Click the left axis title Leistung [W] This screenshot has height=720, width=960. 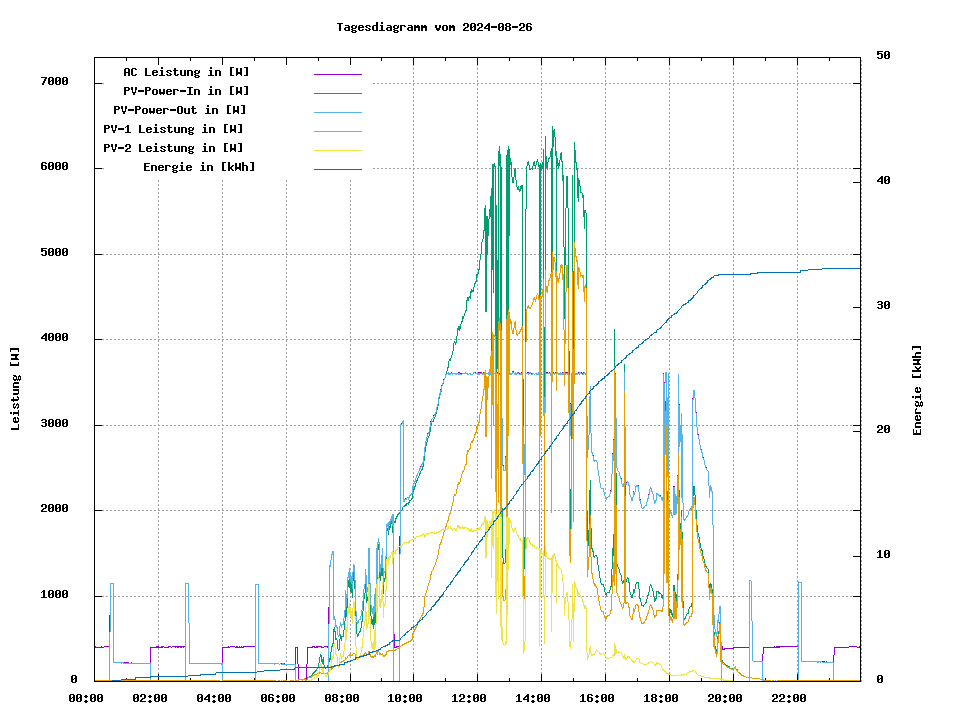click(16, 389)
